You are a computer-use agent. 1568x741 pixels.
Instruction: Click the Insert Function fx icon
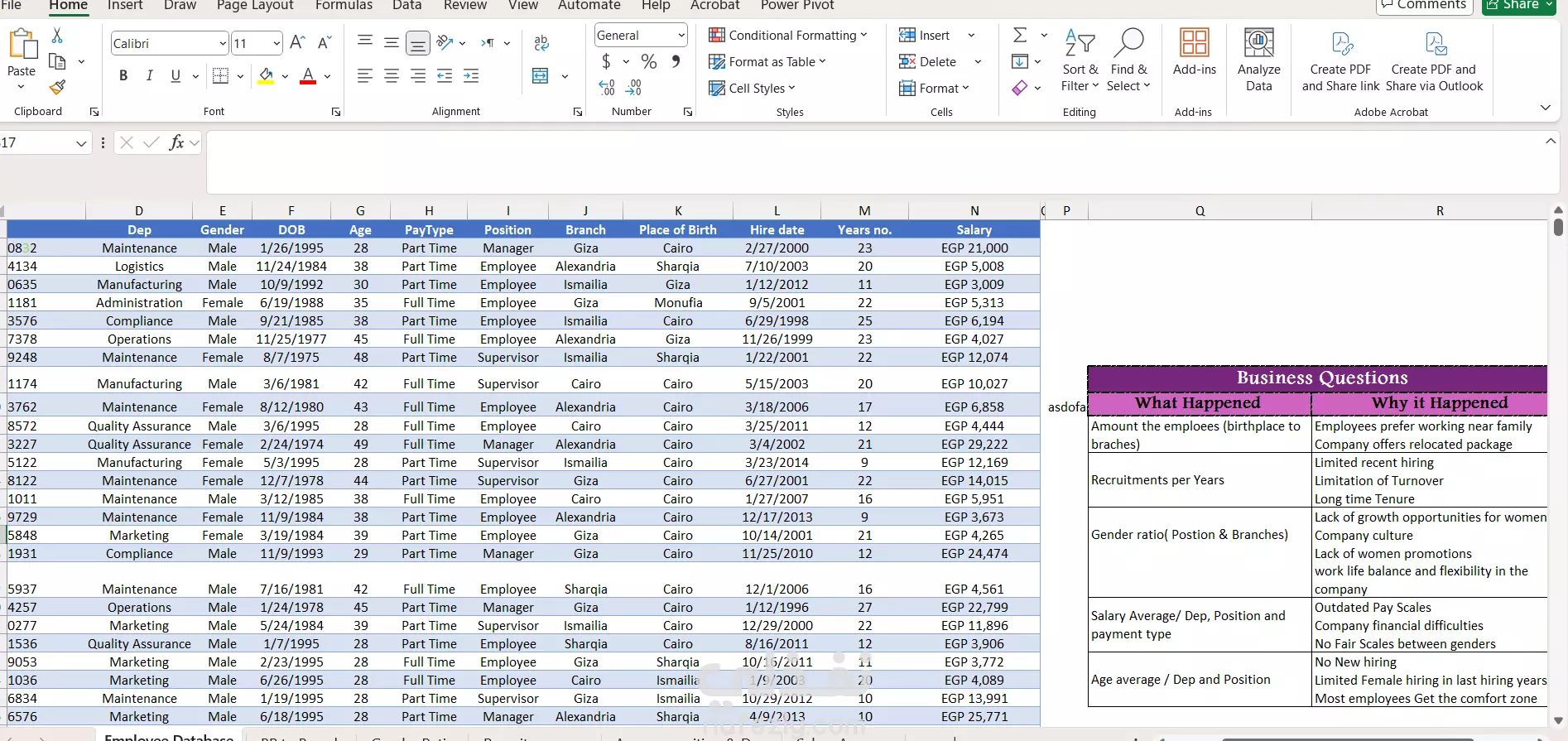[176, 142]
